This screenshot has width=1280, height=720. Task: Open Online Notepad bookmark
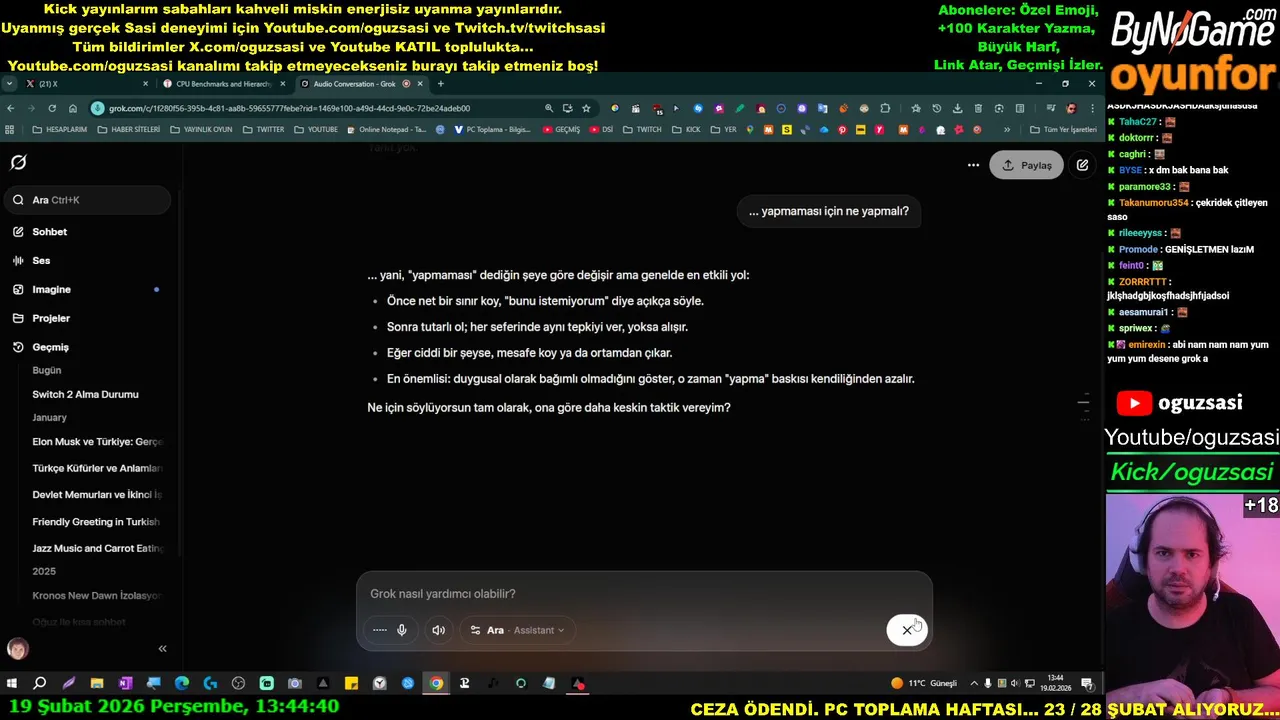pyautogui.click(x=387, y=129)
